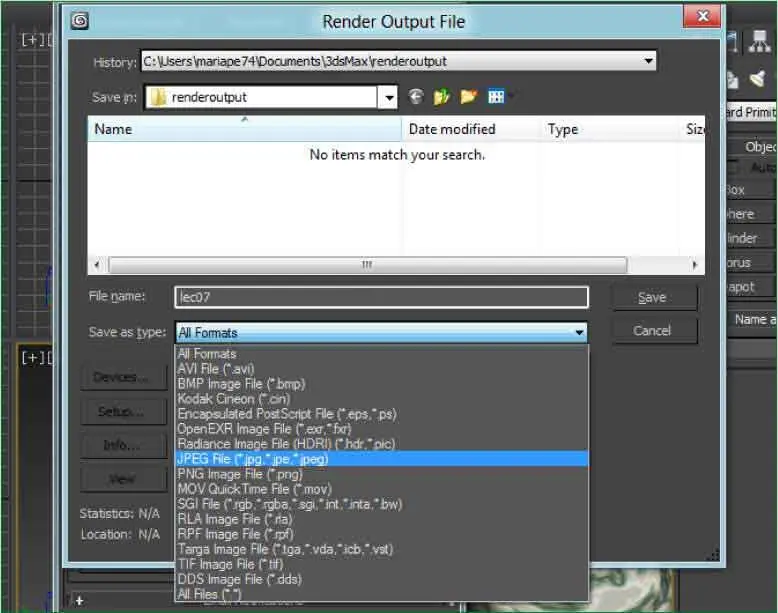Screen dimensions: 778x613
Task: Click the back navigation icon
Action: click(416, 97)
